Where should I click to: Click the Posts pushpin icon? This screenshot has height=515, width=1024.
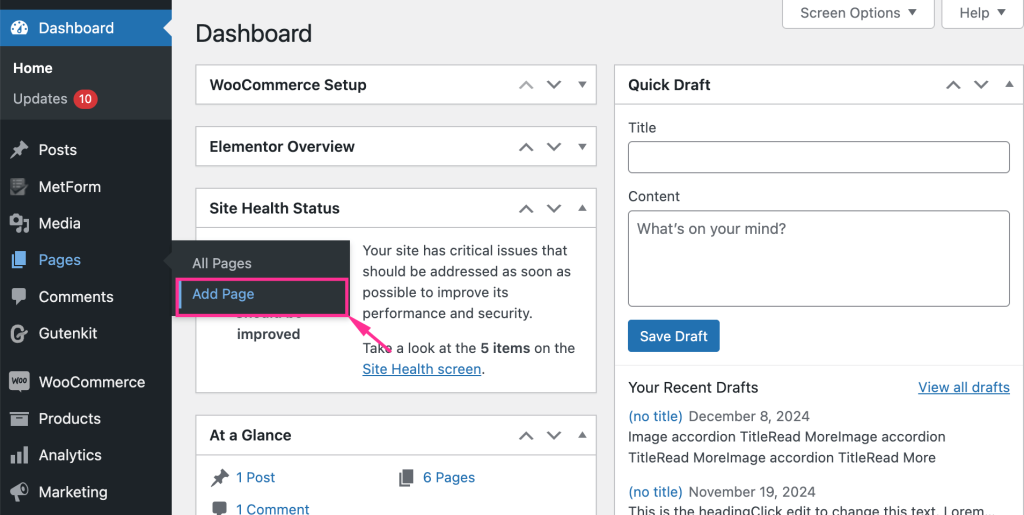point(19,149)
